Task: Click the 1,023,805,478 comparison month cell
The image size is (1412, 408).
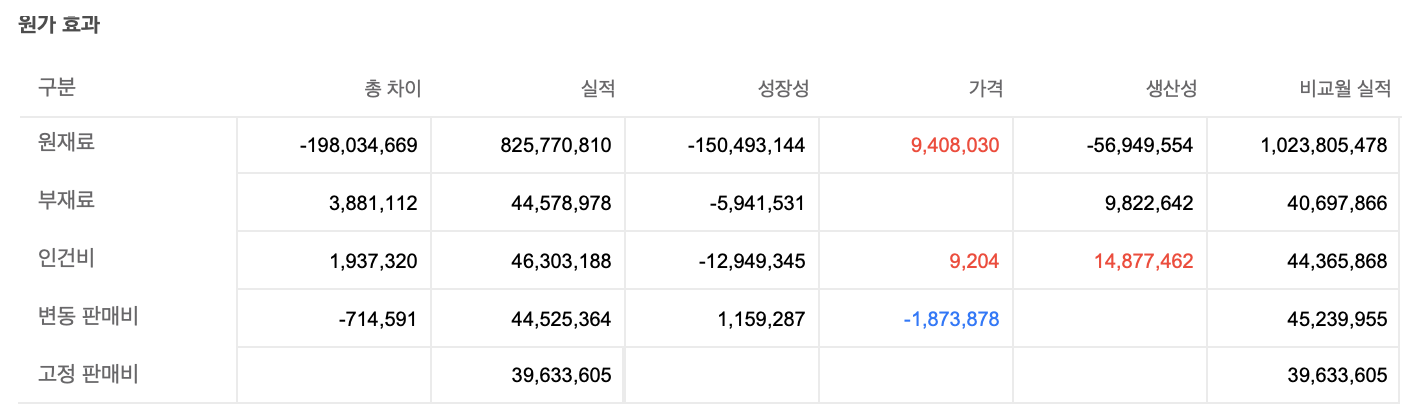Action: coord(1323,145)
